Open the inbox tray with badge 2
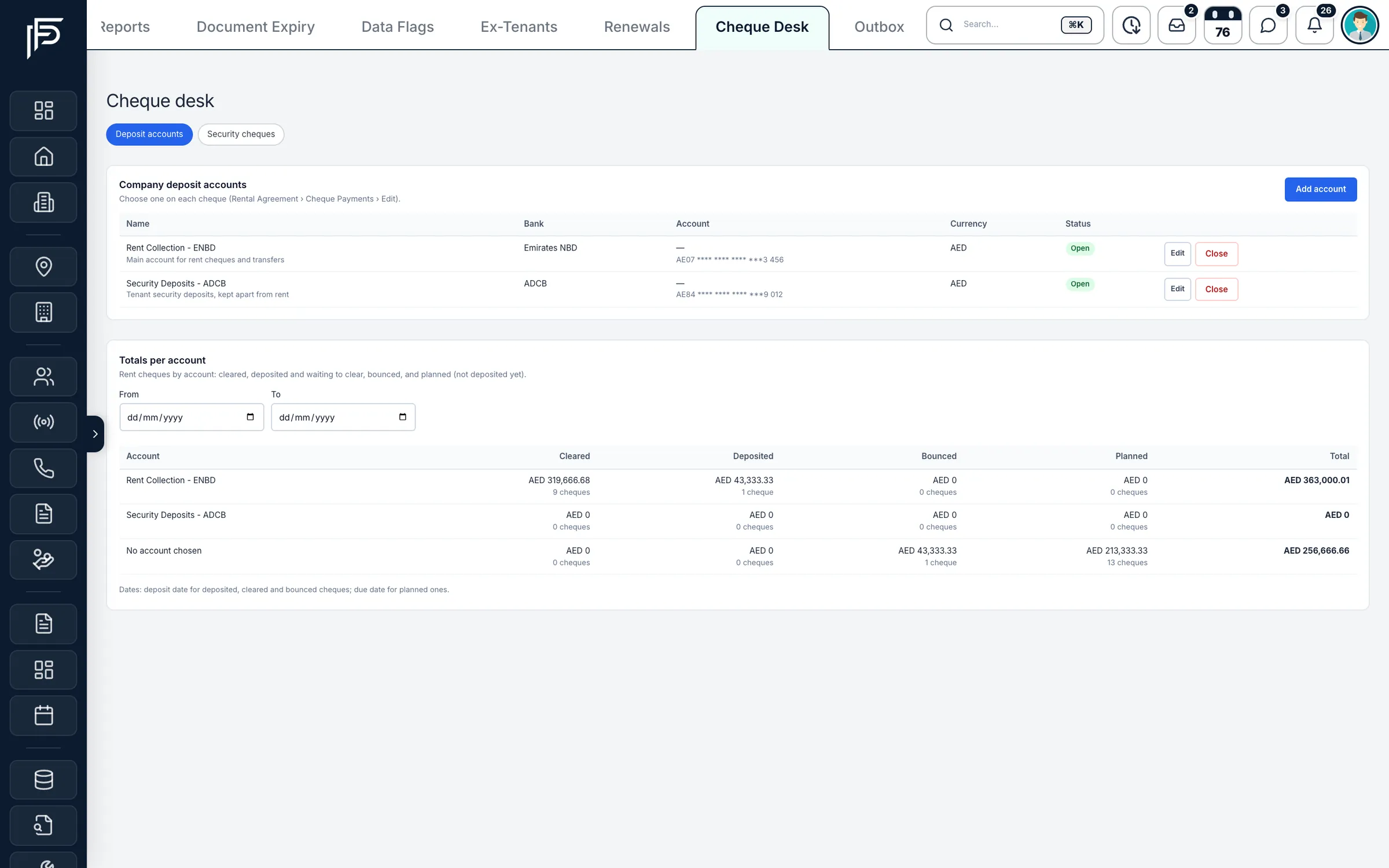Viewport: 1389px width, 868px height. coord(1177,25)
